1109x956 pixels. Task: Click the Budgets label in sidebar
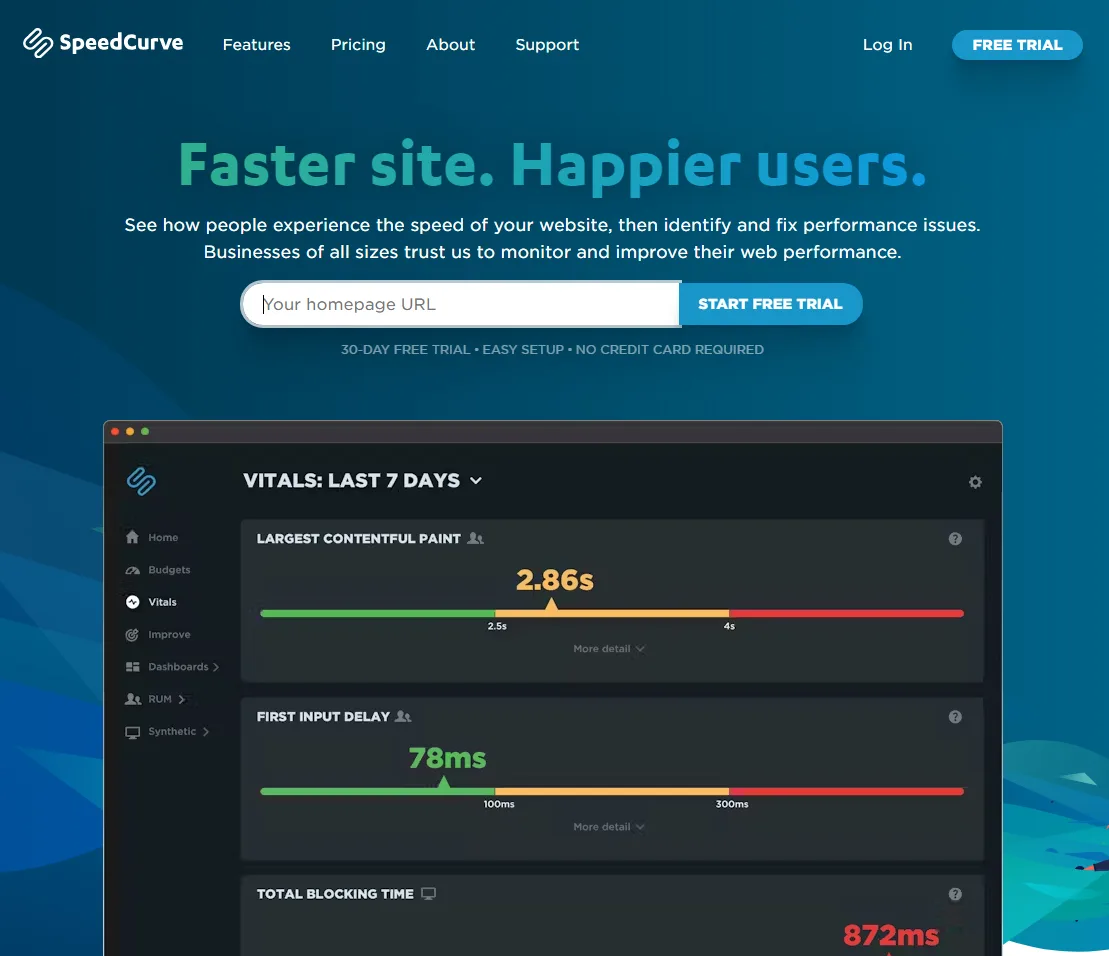tap(169, 570)
